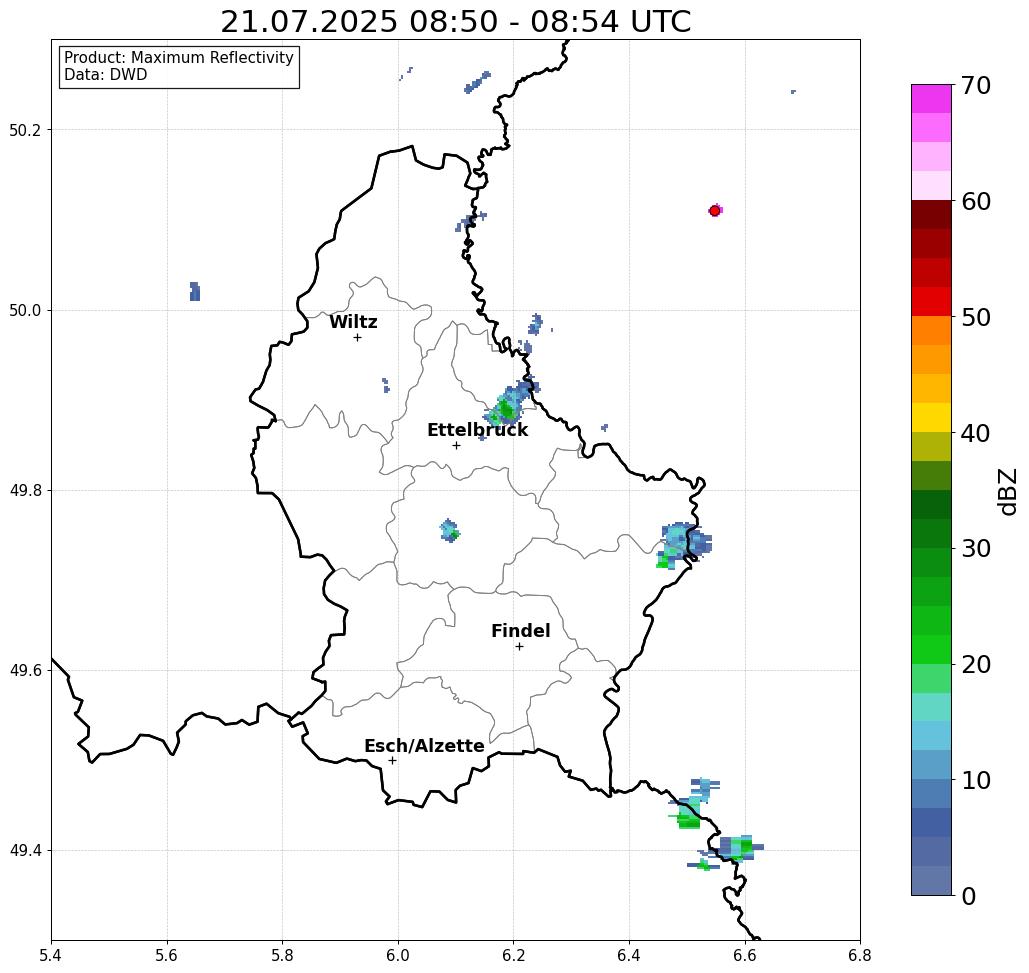Click the colorbar label 30
The image size is (1029, 973).
coord(975,548)
